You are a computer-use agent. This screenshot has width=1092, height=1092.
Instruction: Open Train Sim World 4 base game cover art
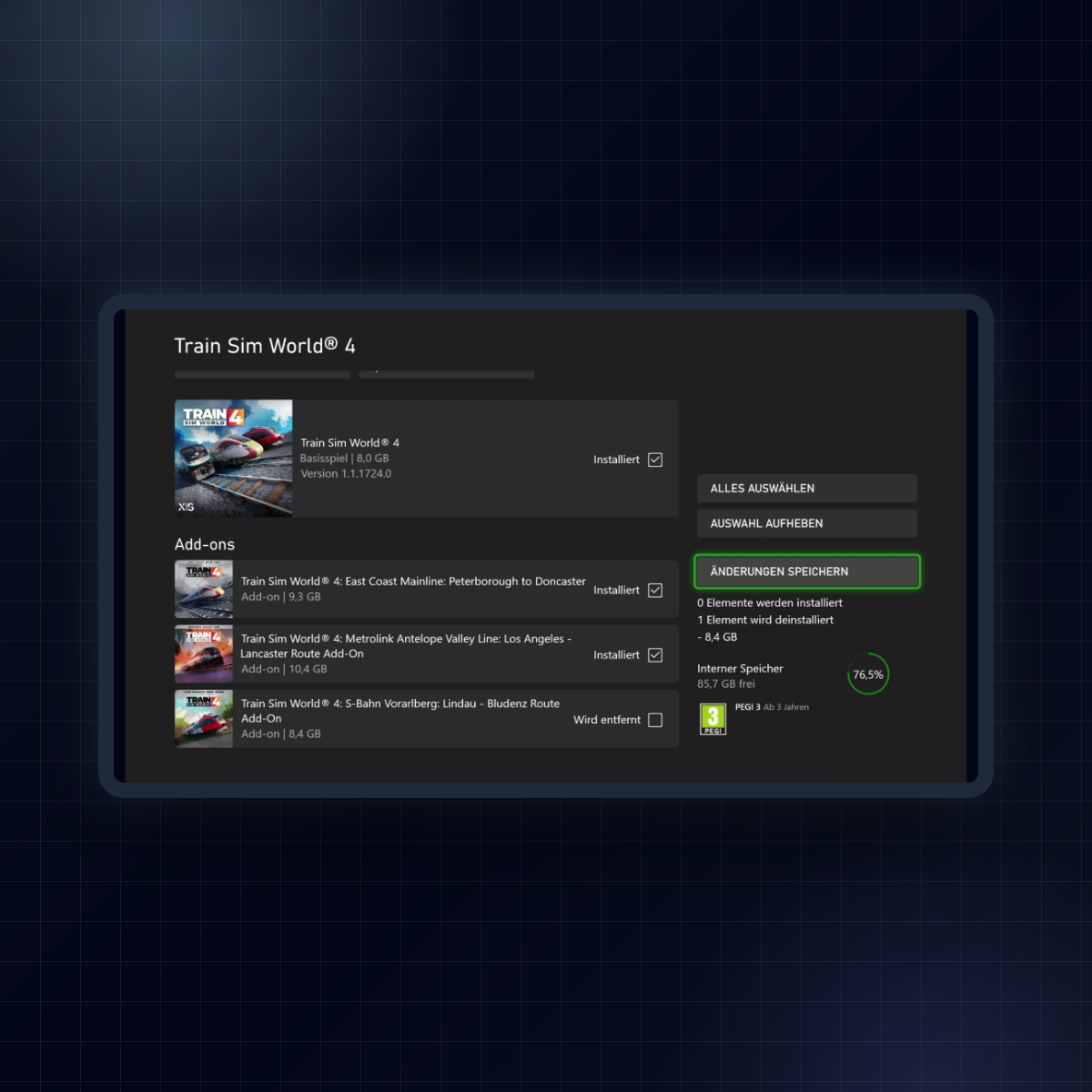tap(234, 459)
